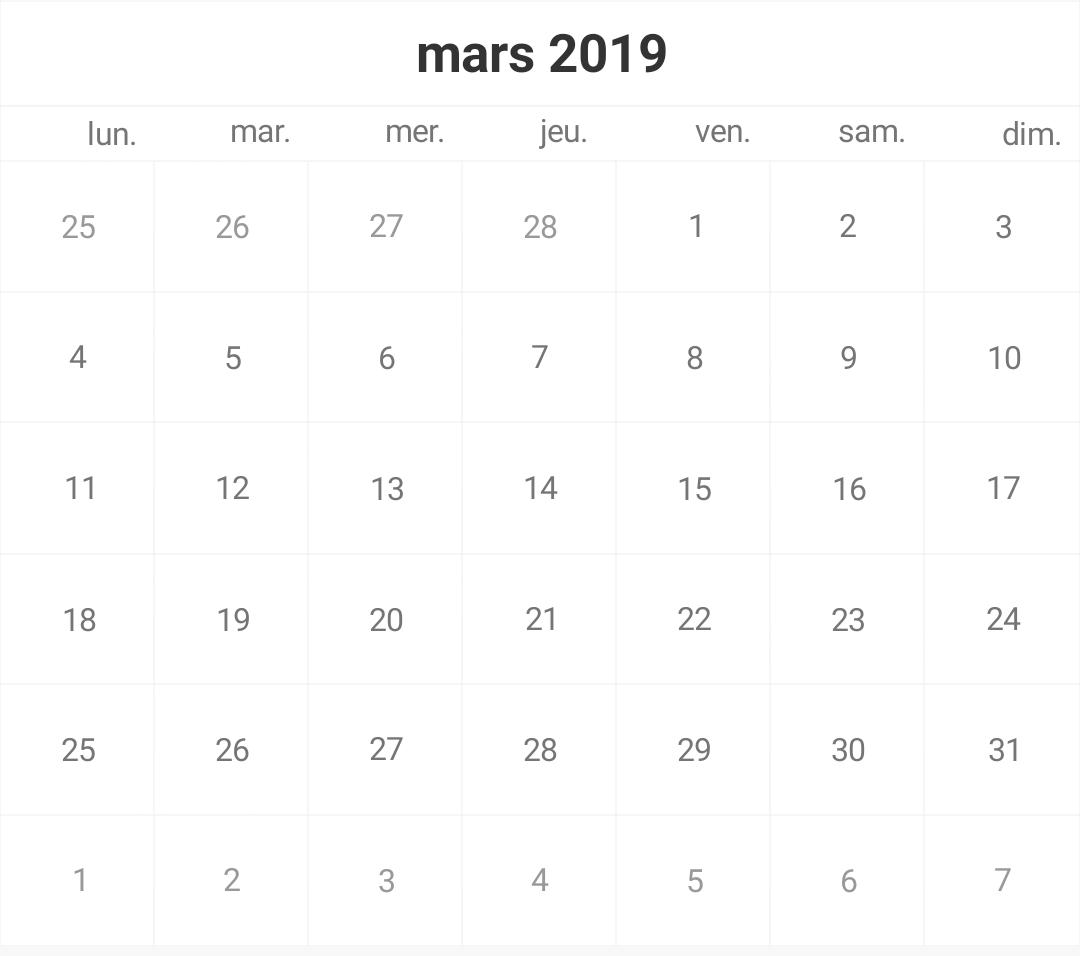Open greyed February 28 in the first row
This screenshot has width=1080, height=956.
[540, 227]
